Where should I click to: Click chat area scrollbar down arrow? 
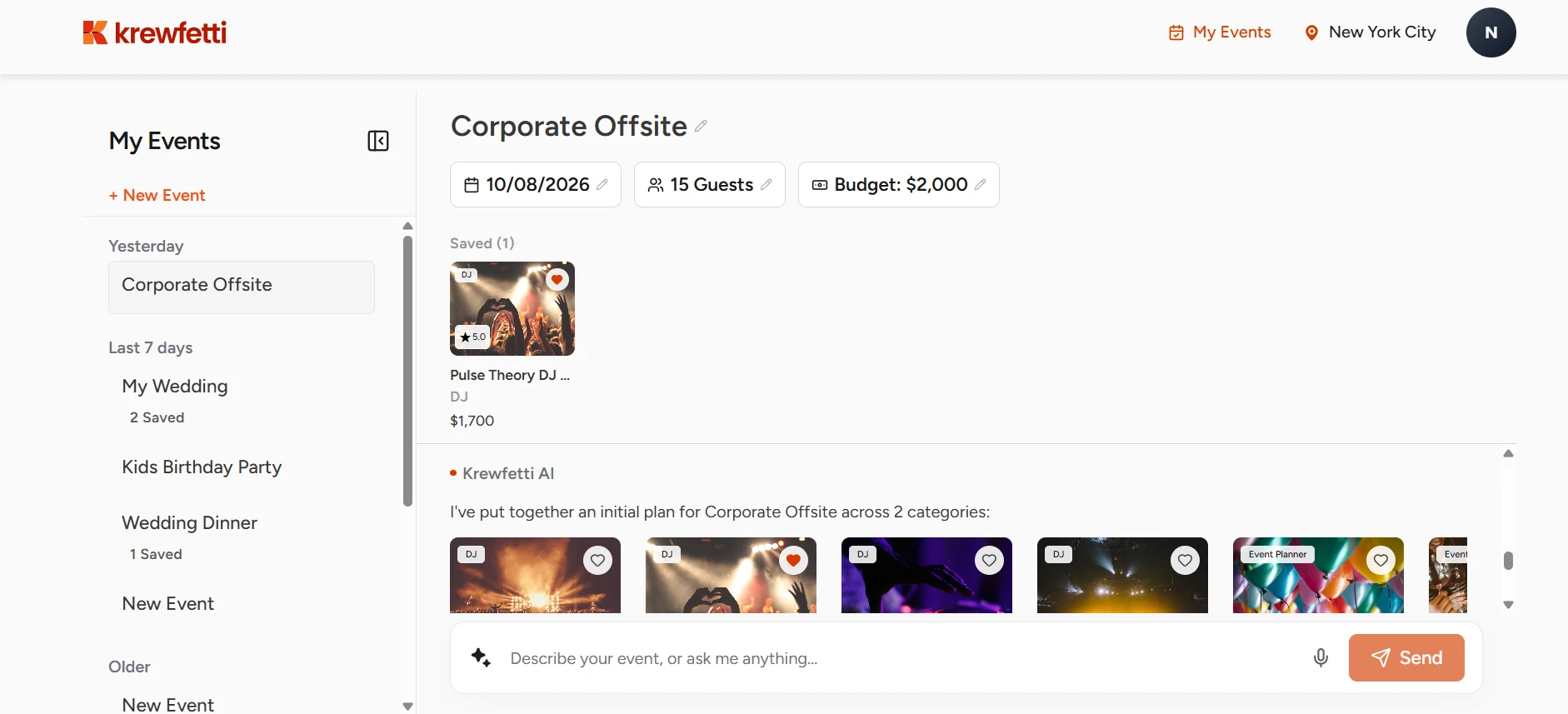(1508, 605)
